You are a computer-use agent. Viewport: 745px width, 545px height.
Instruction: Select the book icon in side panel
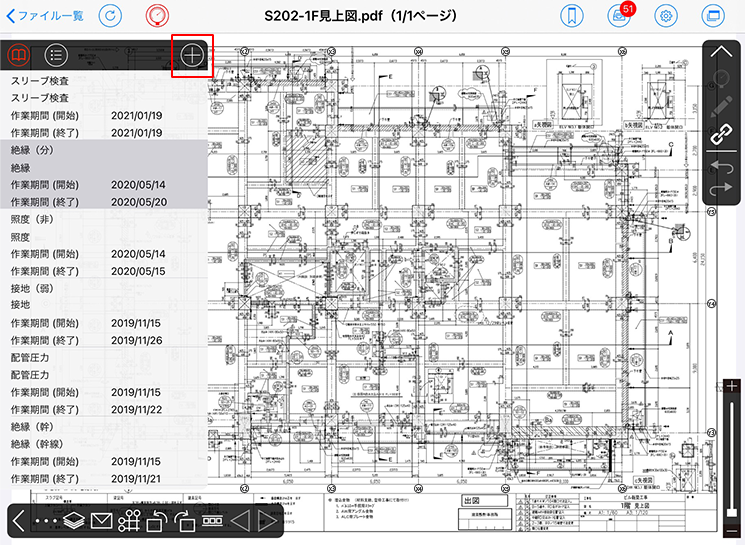pos(18,55)
